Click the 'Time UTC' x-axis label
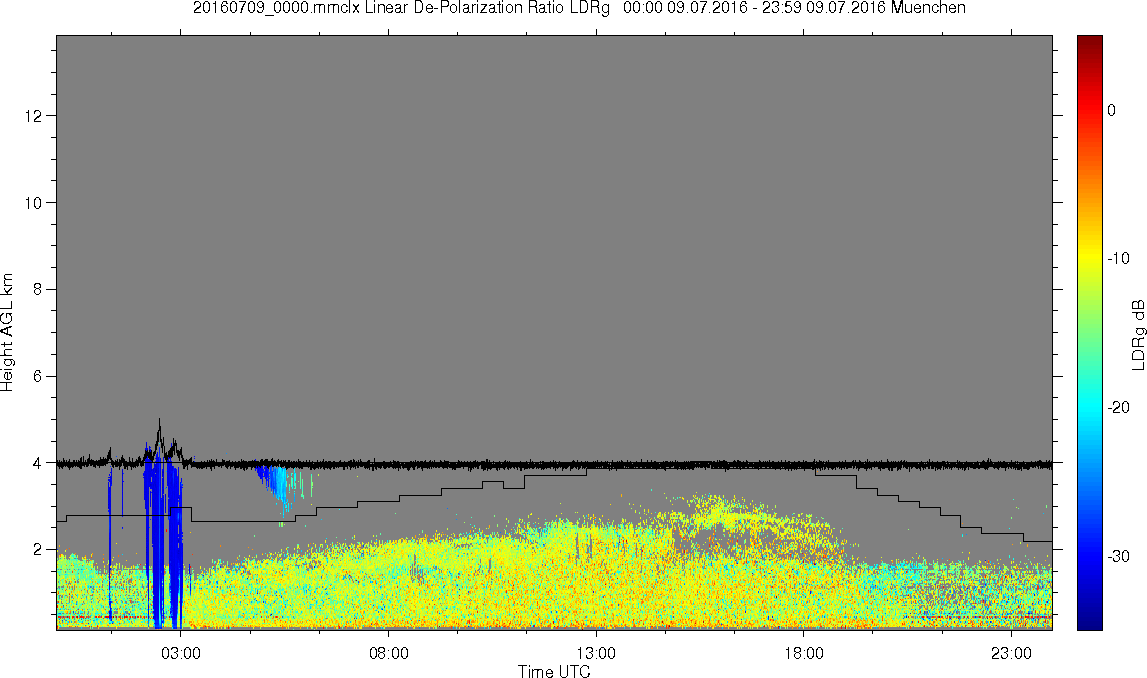This screenshot has height=678, width=1147. (554, 671)
